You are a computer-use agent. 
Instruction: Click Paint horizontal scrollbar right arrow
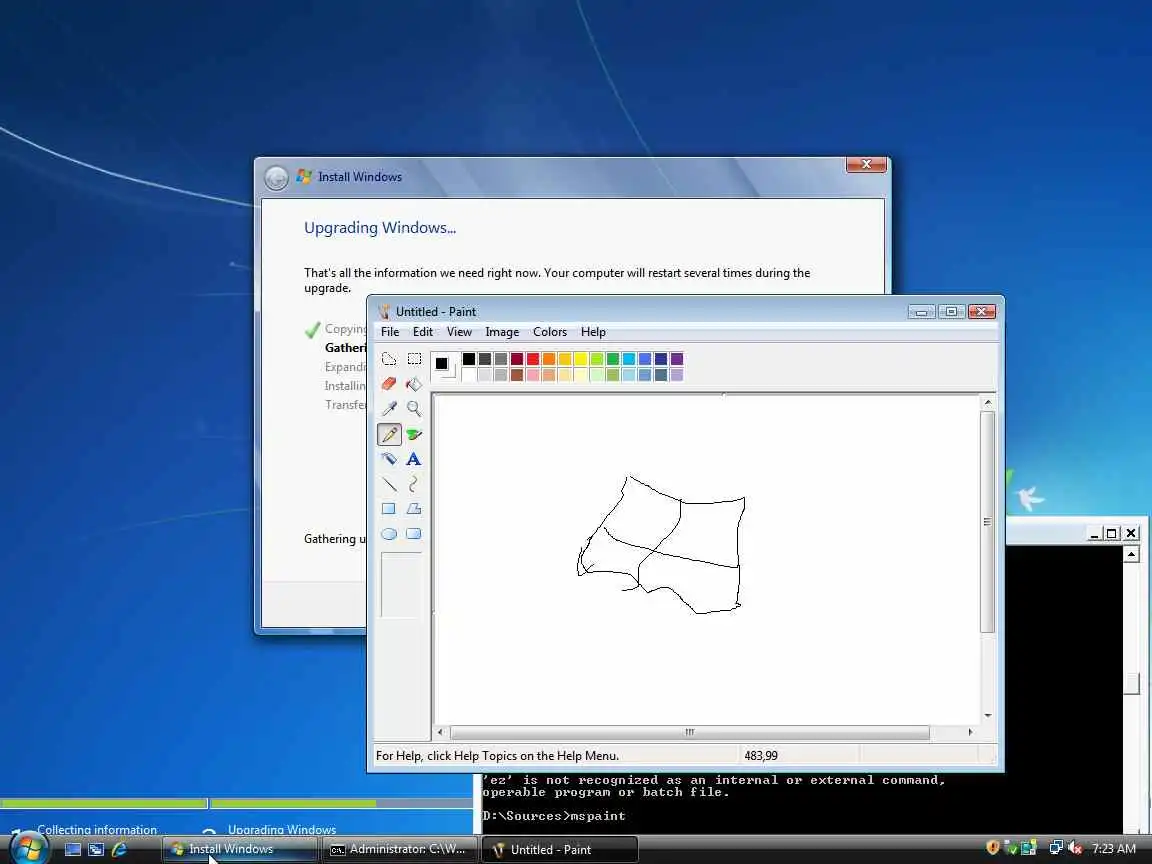pos(971,732)
